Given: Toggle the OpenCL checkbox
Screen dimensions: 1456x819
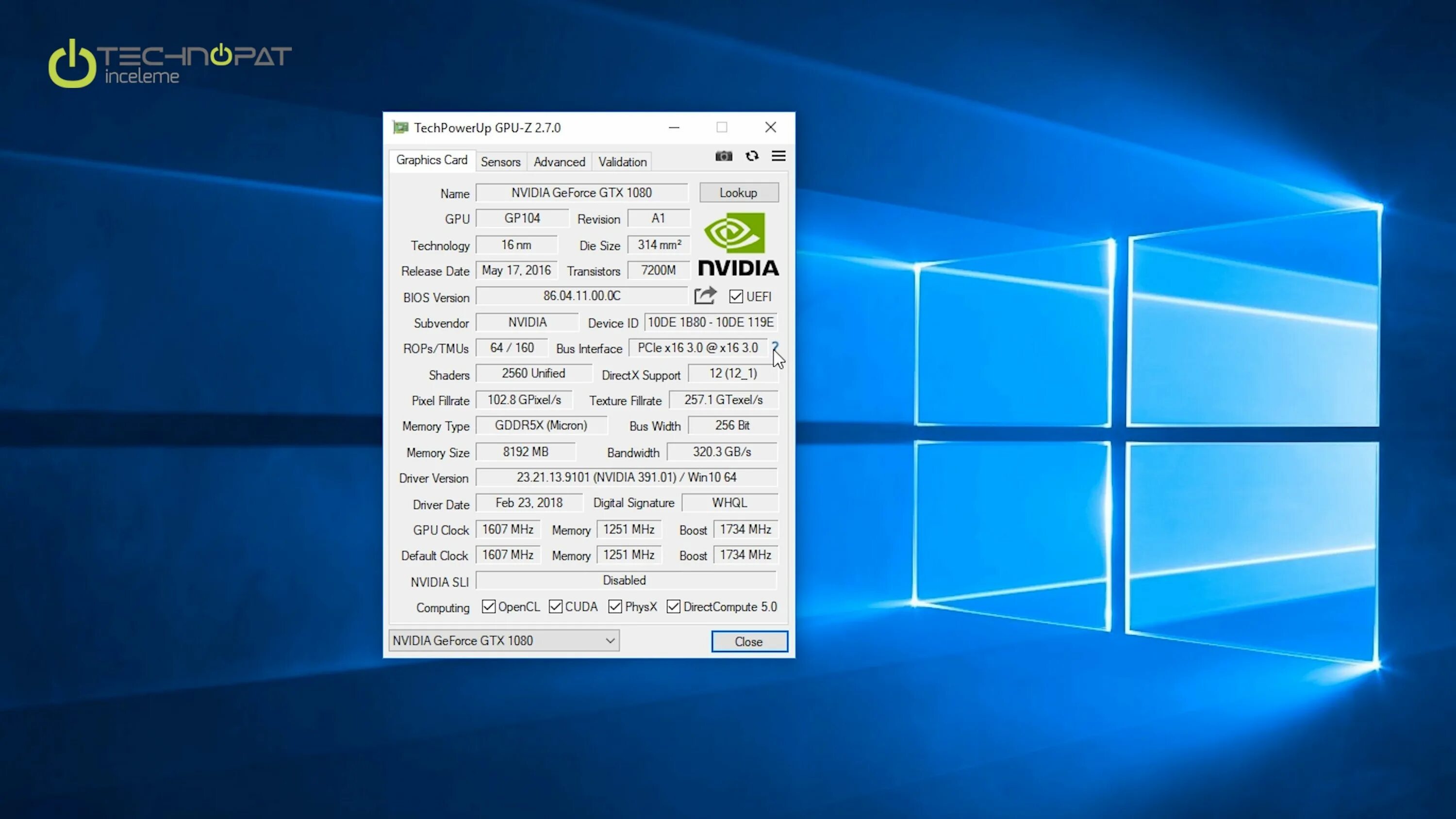Looking at the screenshot, I should click(488, 606).
